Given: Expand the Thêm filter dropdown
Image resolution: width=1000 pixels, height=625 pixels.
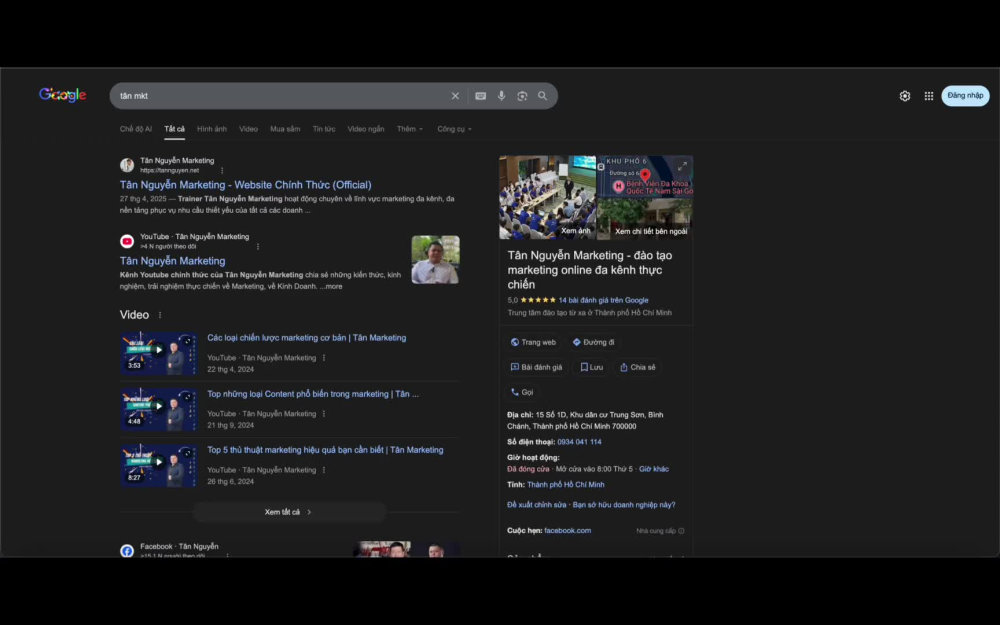Looking at the screenshot, I should pyautogui.click(x=409, y=129).
